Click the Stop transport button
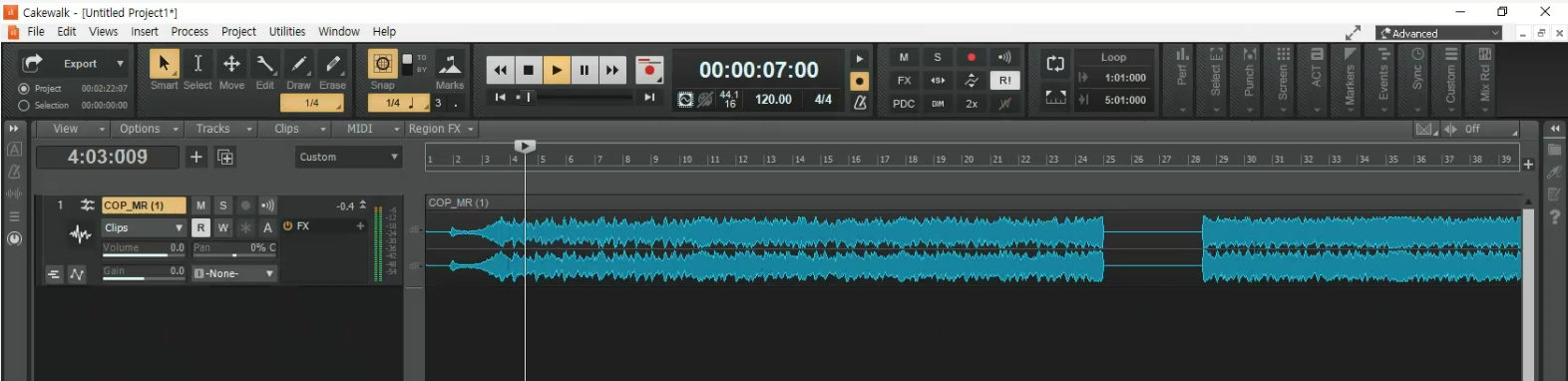 coord(528,70)
